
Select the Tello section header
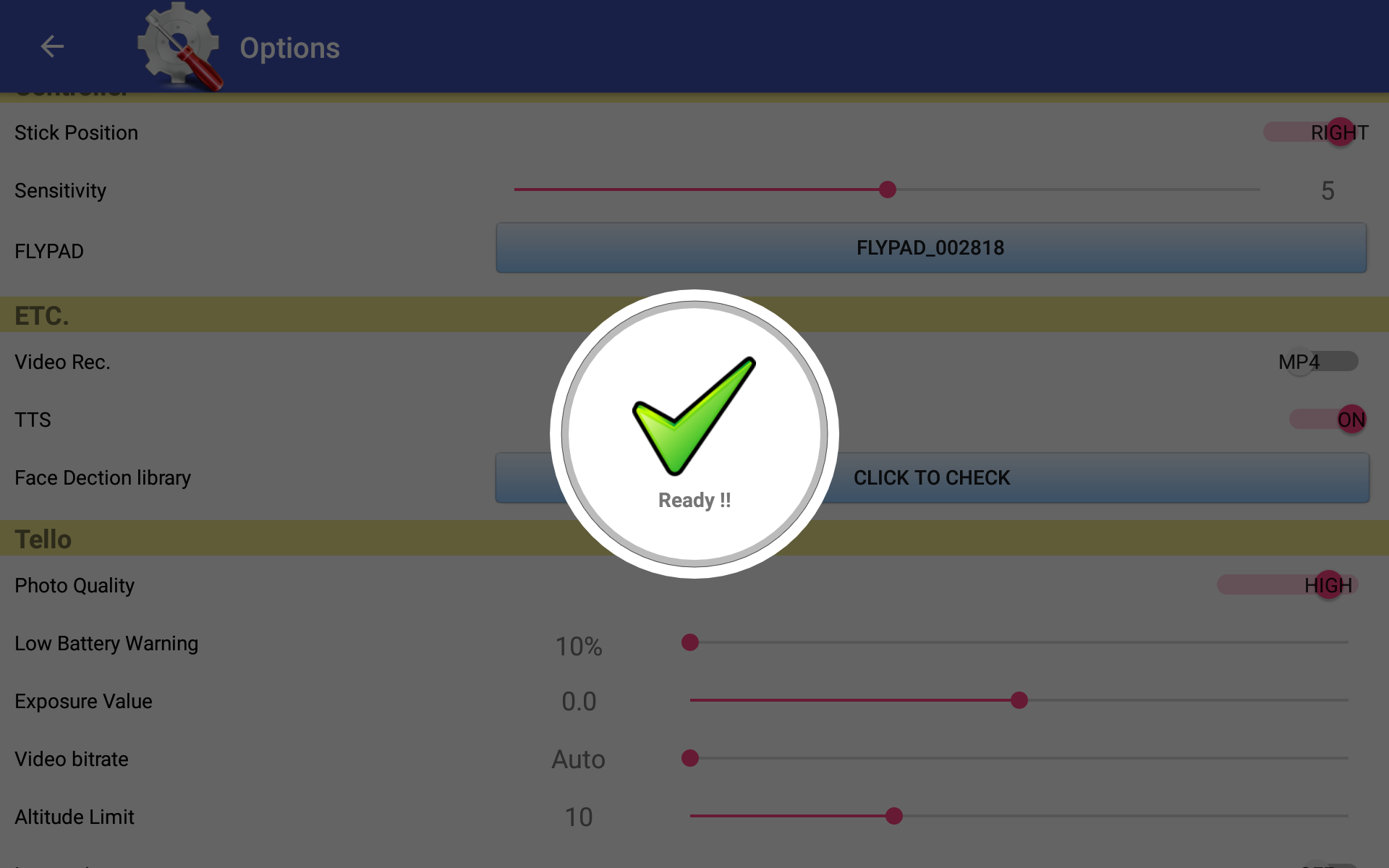(x=694, y=539)
